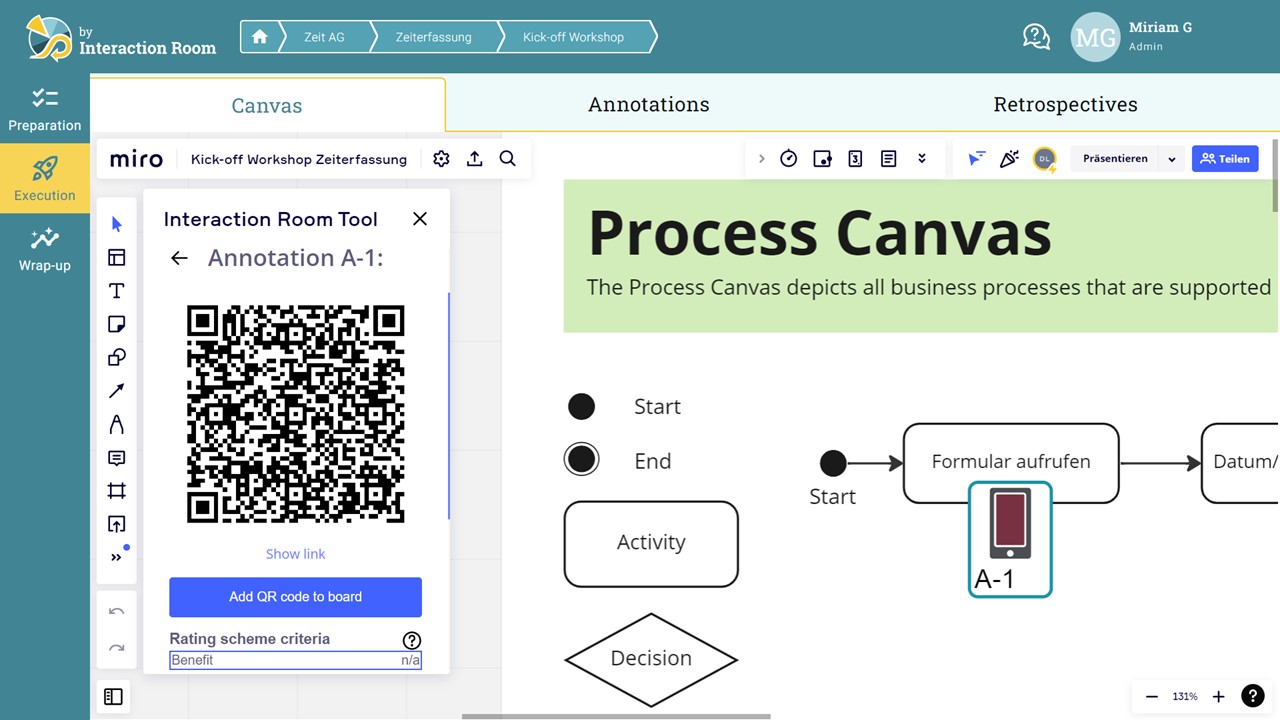The image size is (1280, 720).
Task: Select the A-1 phone annotation on canvas
Action: point(1010,539)
